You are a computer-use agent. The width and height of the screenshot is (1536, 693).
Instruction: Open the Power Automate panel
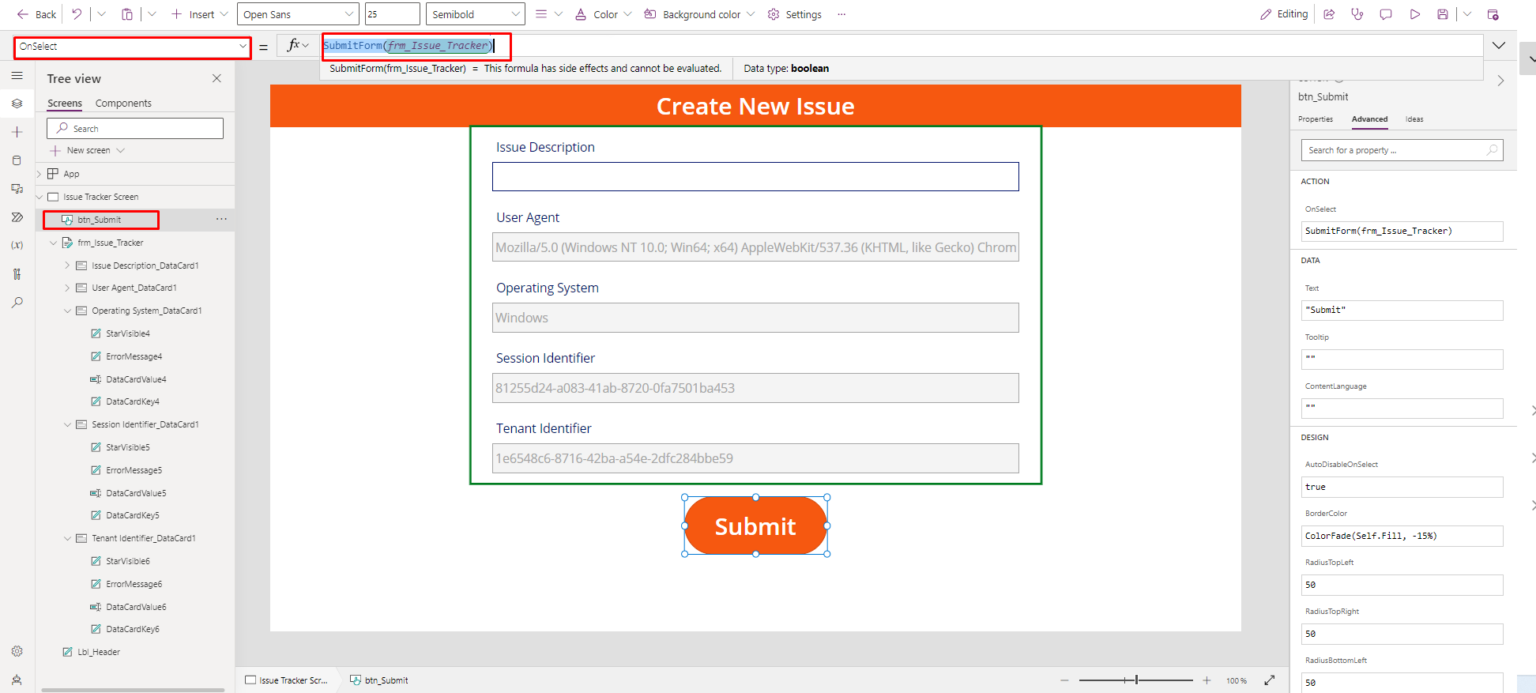pyautogui.click(x=17, y=217)
